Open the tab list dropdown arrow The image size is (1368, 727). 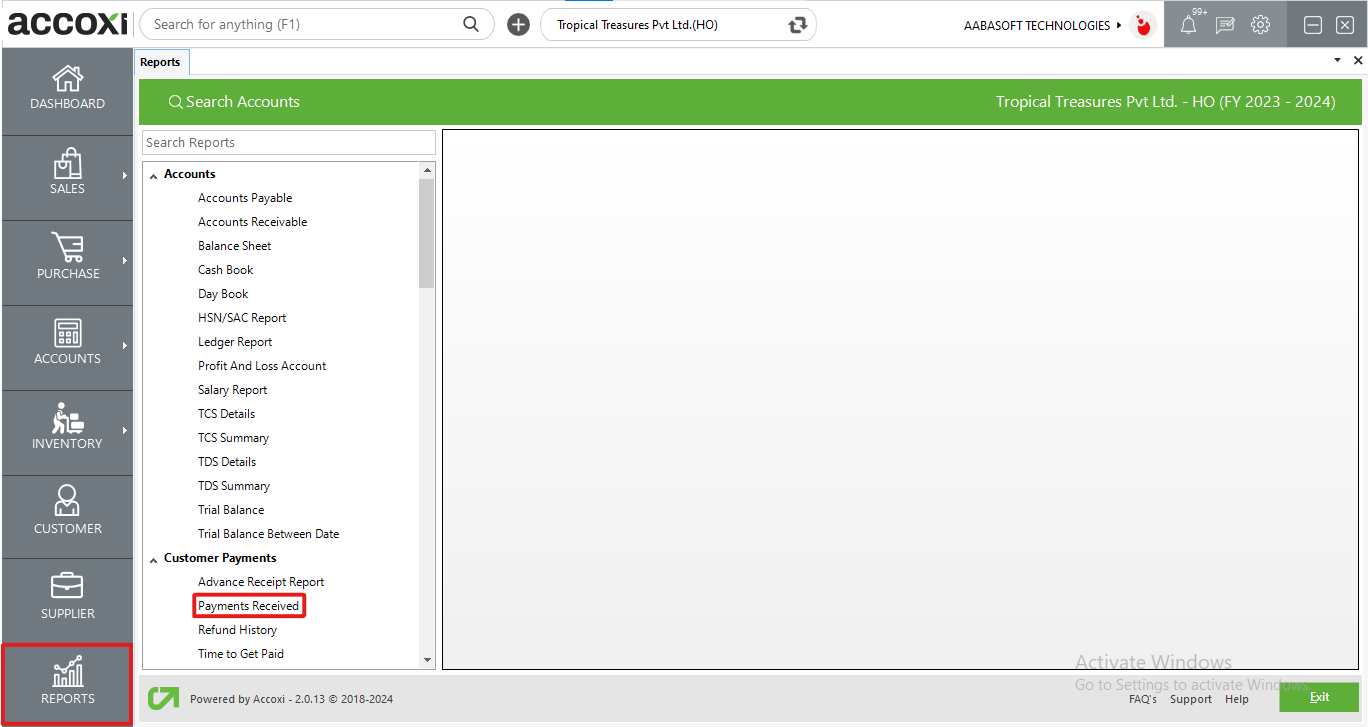pyautogui.click(x=1337, y=60)
